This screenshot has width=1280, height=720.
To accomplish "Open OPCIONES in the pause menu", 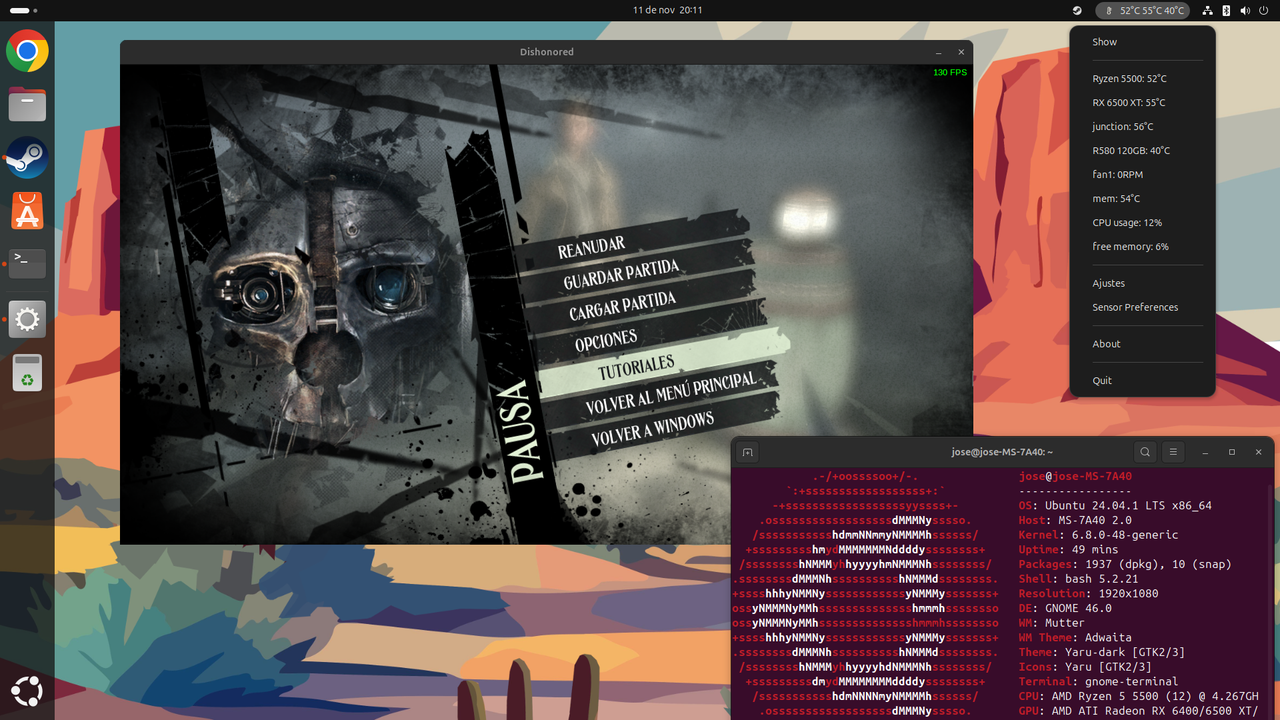I will coord(606,341).
